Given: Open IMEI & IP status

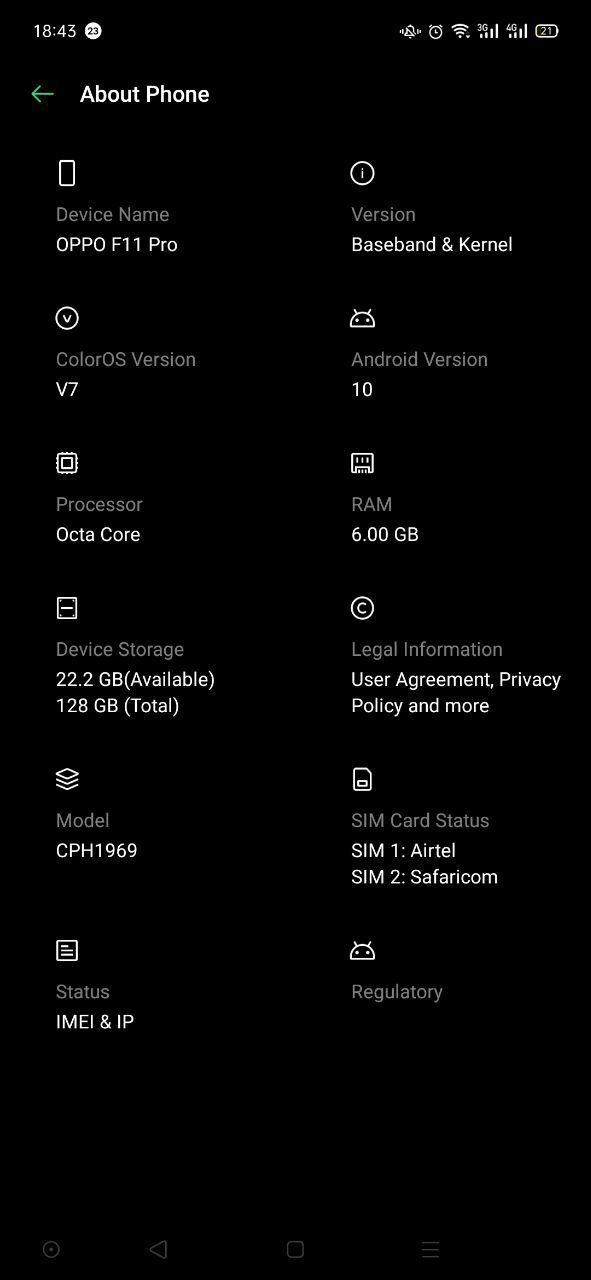Looking at the screenshot, I should [x=95, y=1021].
